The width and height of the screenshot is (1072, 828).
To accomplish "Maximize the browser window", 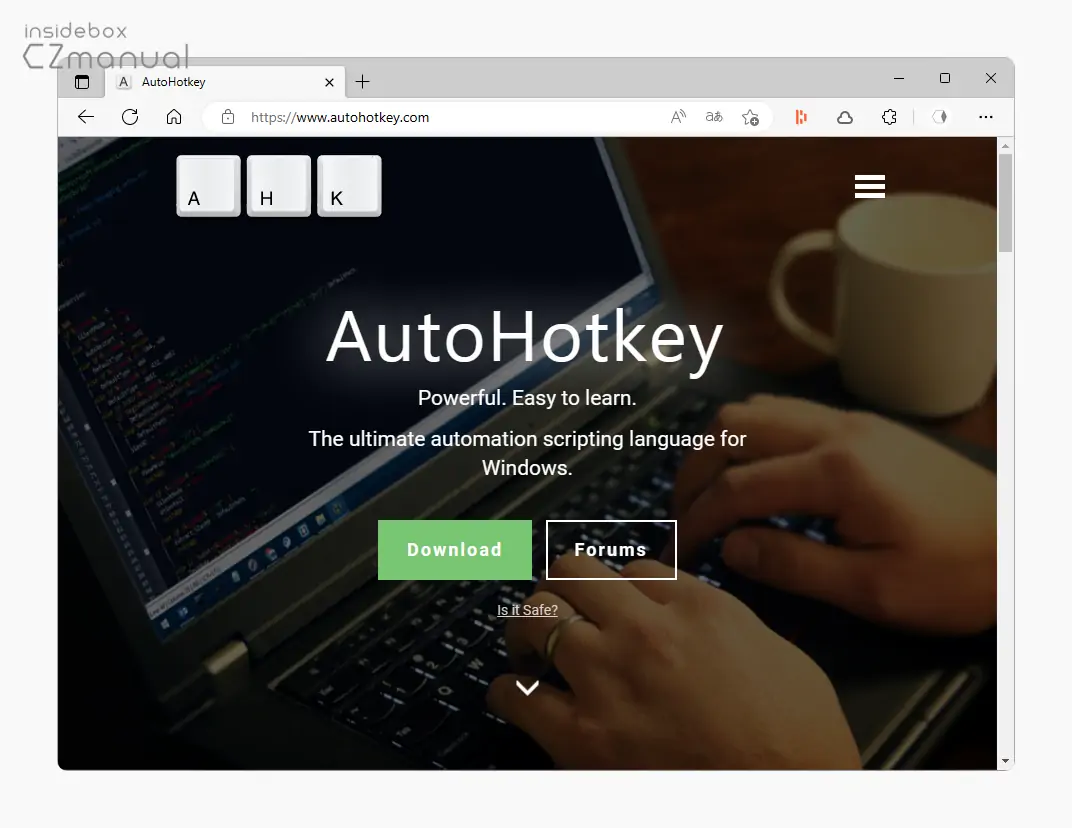I will click(945, 78).
